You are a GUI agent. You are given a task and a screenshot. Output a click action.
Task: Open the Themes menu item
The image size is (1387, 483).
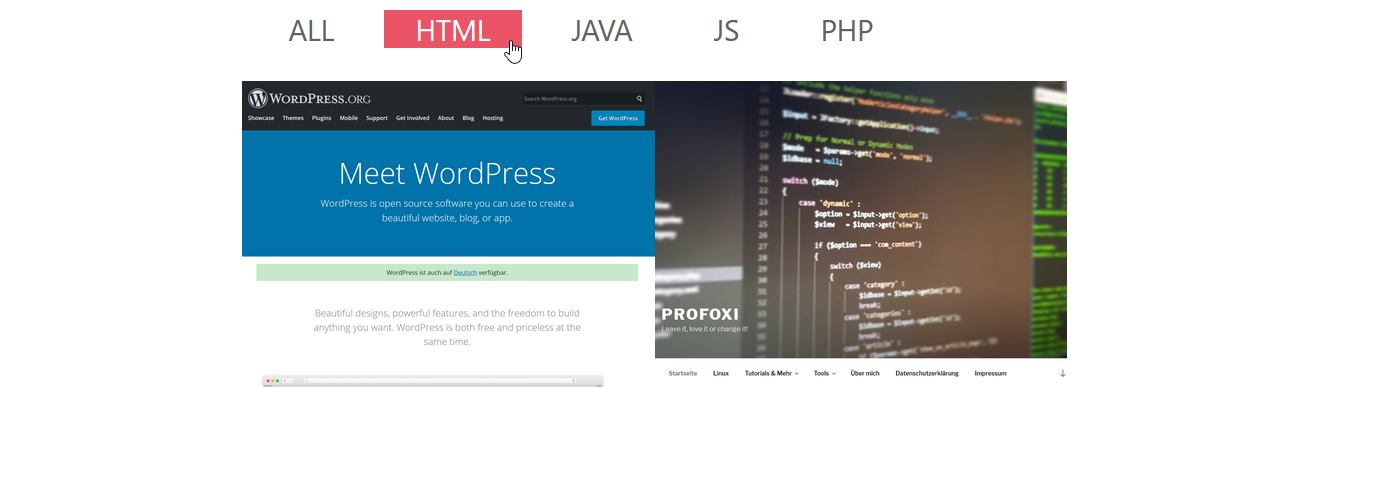pos(293,118)
